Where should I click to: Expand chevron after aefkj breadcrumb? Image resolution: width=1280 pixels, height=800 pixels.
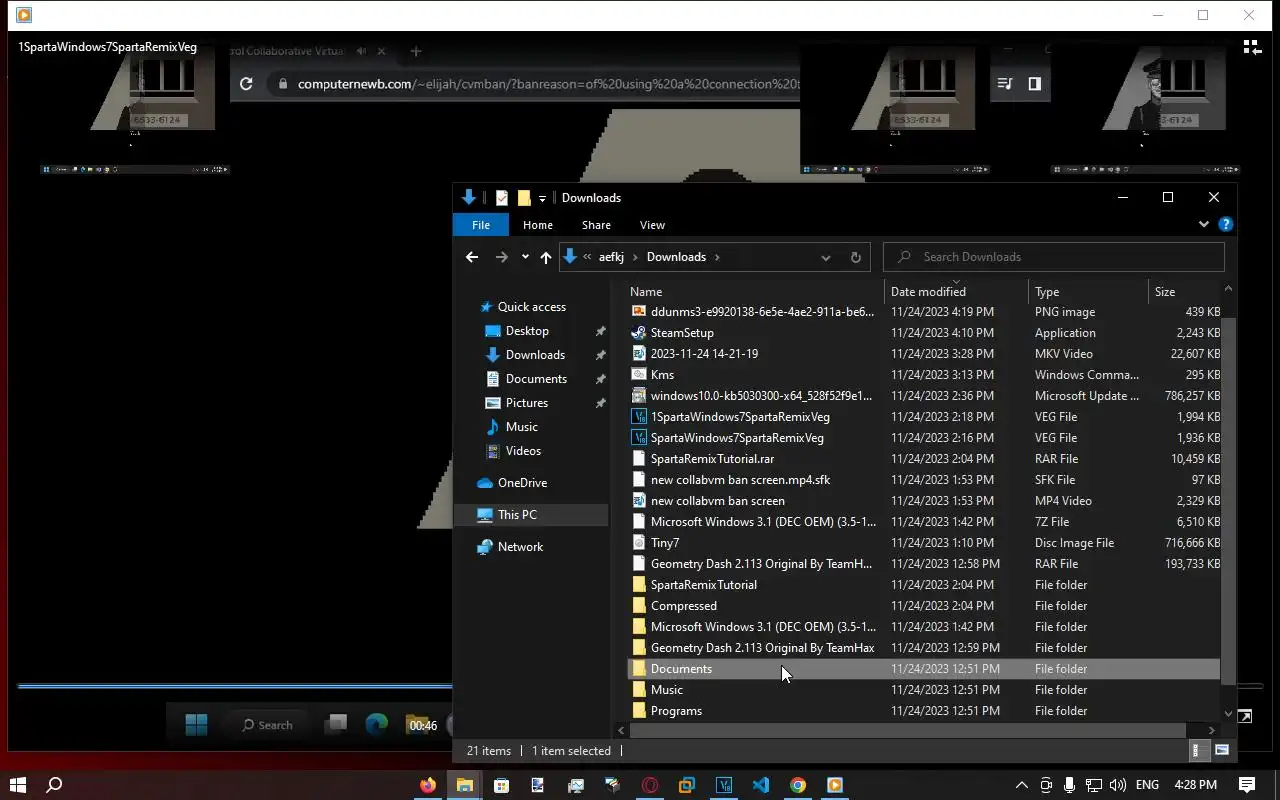point(635,257)
